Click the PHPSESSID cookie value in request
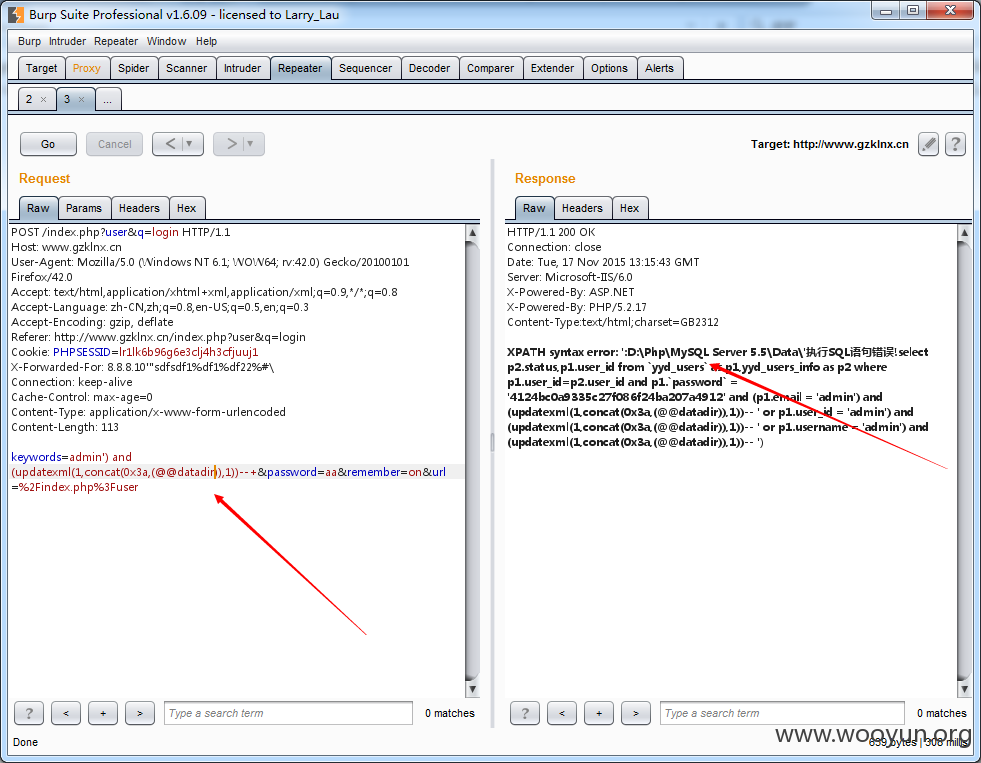The image size is (981, 763). point(188,352)
